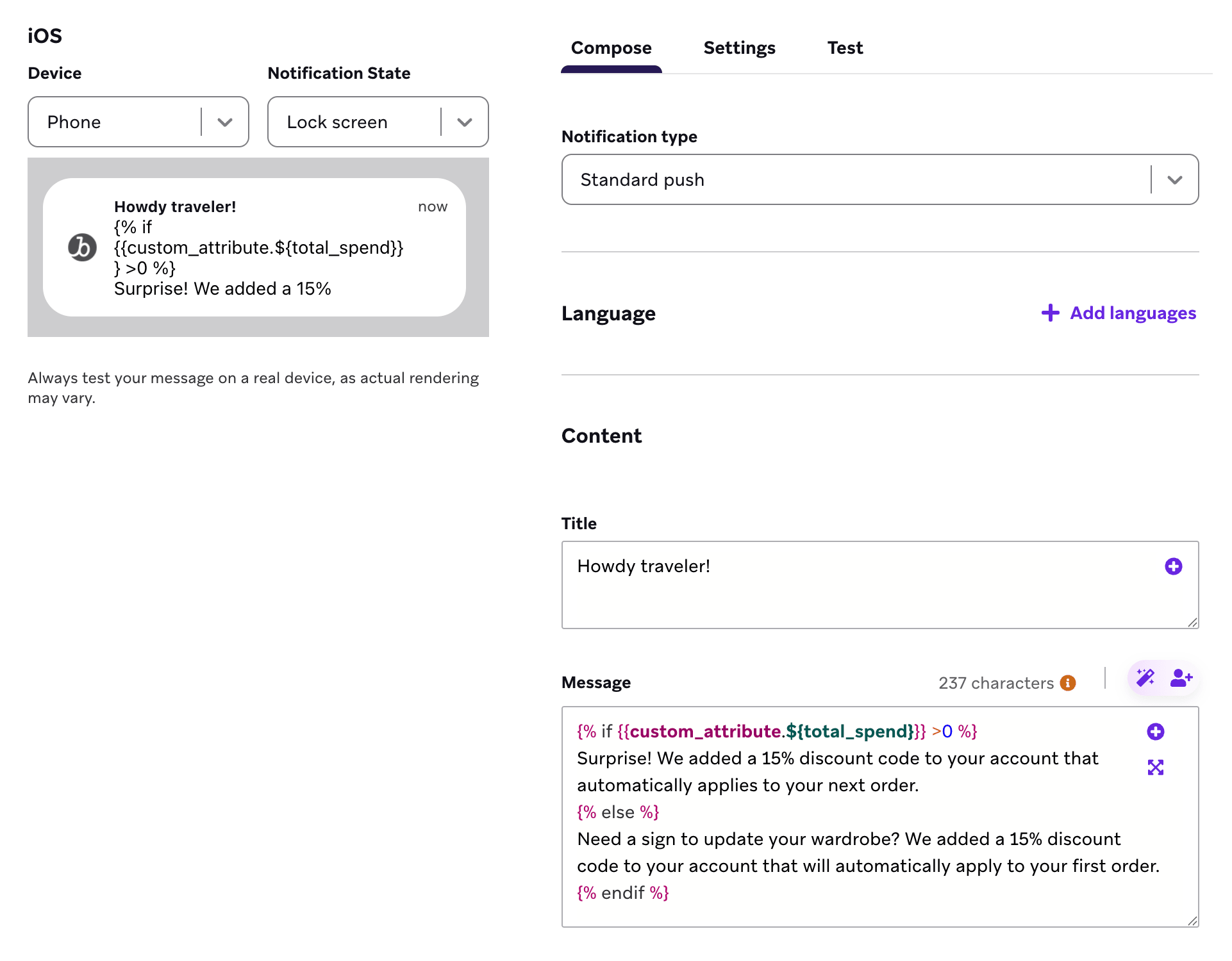Open the Notification State dropdown
Image resolution: width=1232 pixels, height=961 pixels.
(x=378, y=122)
